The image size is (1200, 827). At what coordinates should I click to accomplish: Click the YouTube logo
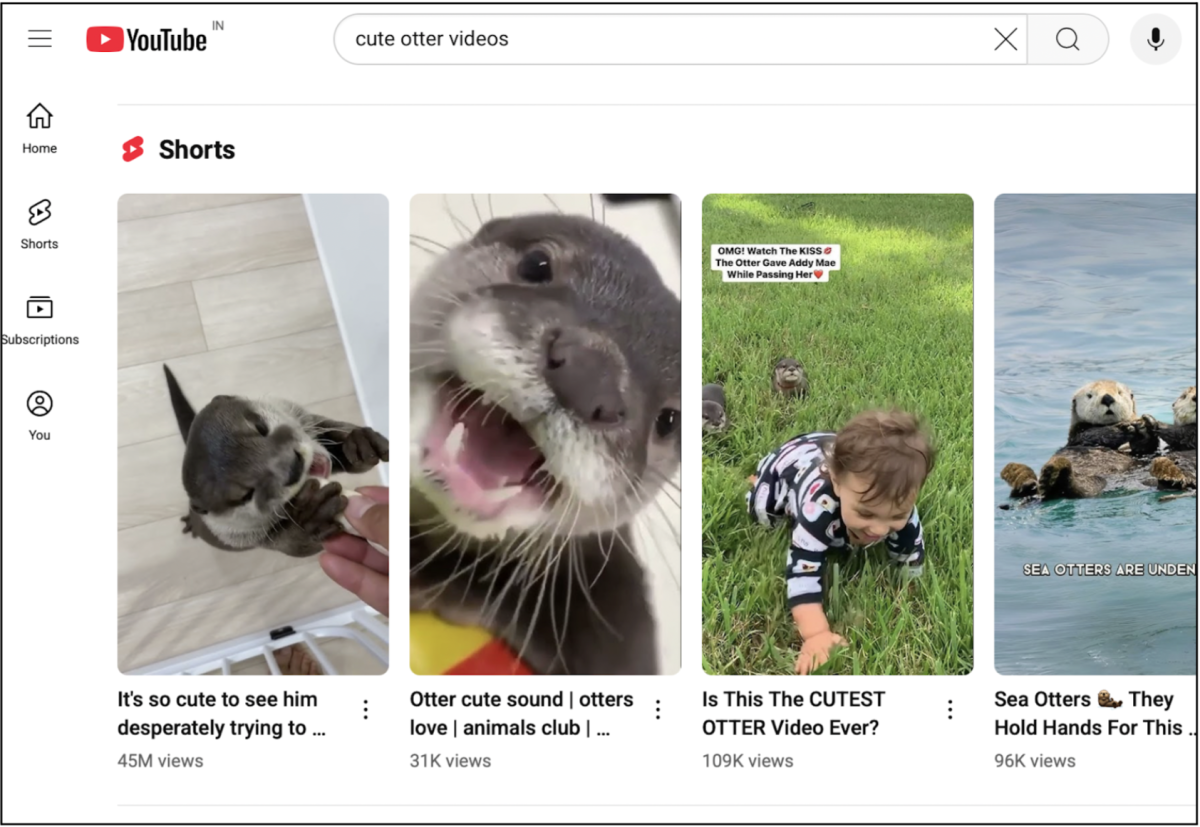[146, 39]
